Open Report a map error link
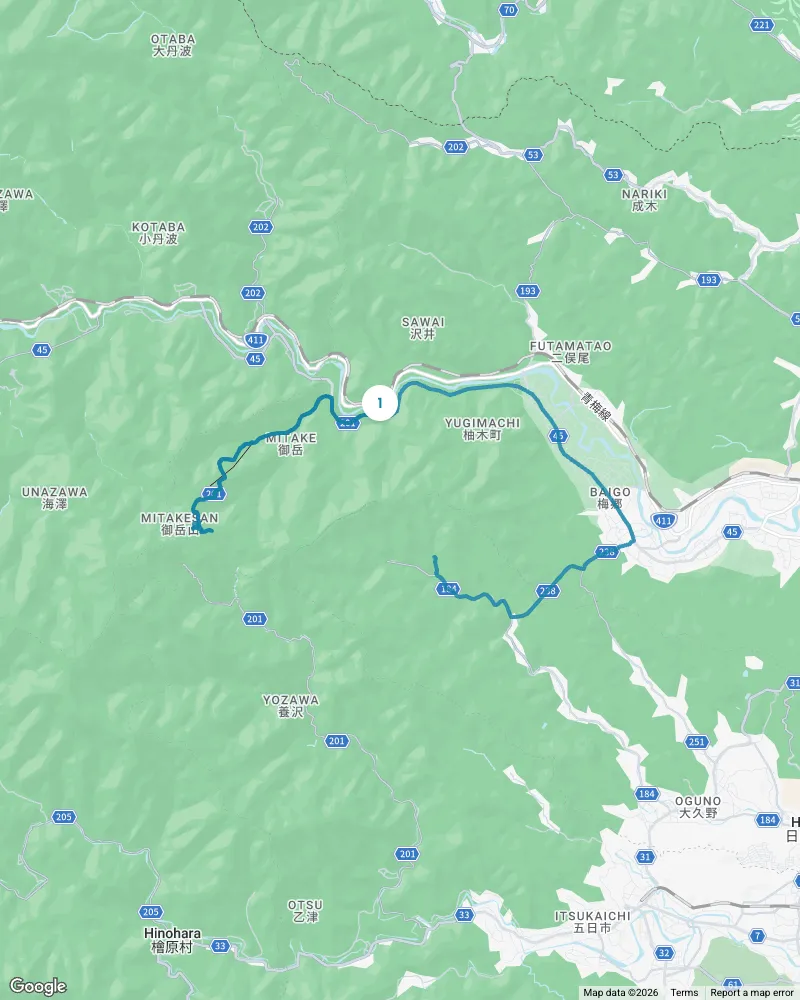800x1000 pixels. [x=752, y=992]
